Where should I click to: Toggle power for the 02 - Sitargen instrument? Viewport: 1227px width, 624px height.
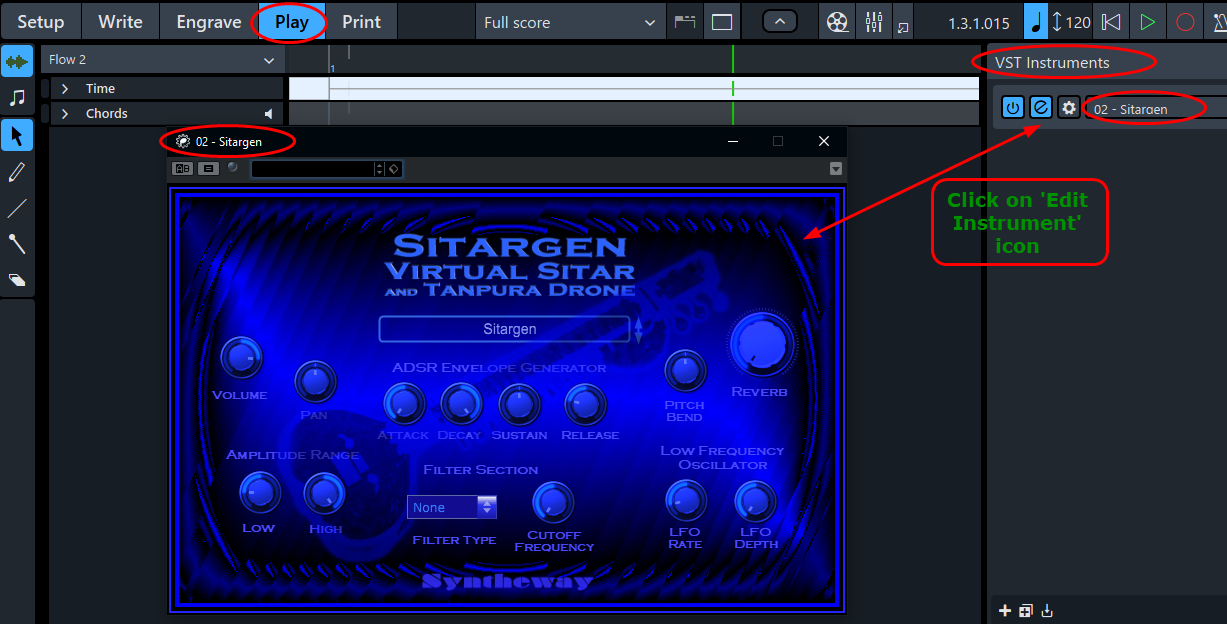(1013, 108)
